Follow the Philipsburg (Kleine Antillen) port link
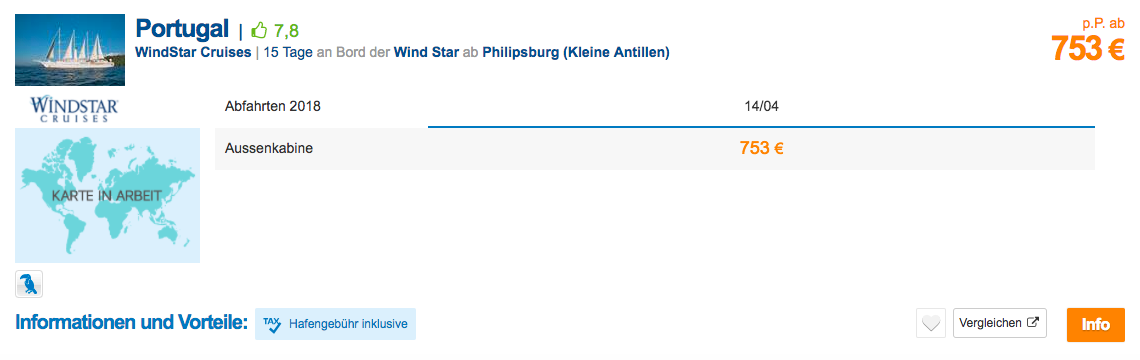Image resolution: width=1140 pixels, height=360 pixels. coord(576,52)
